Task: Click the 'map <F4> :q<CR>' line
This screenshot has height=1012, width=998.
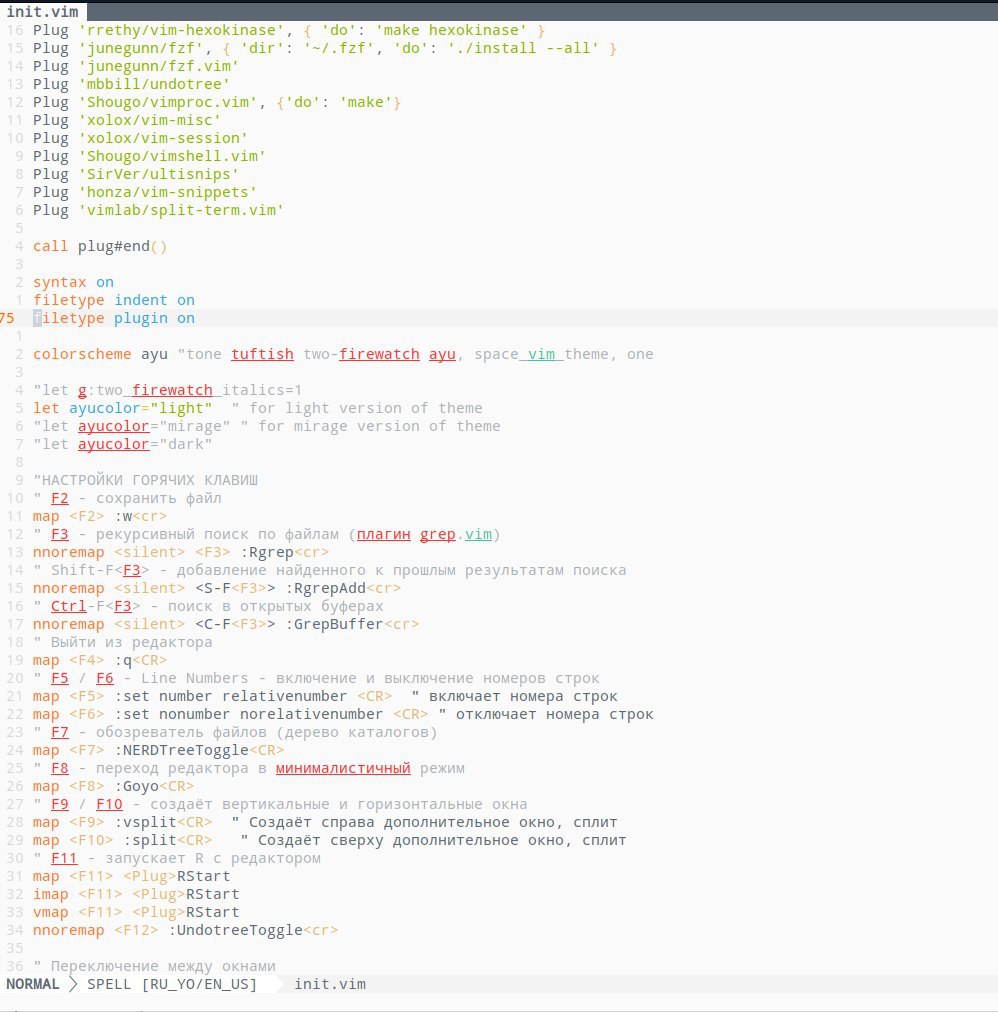Action: point(100,661)
